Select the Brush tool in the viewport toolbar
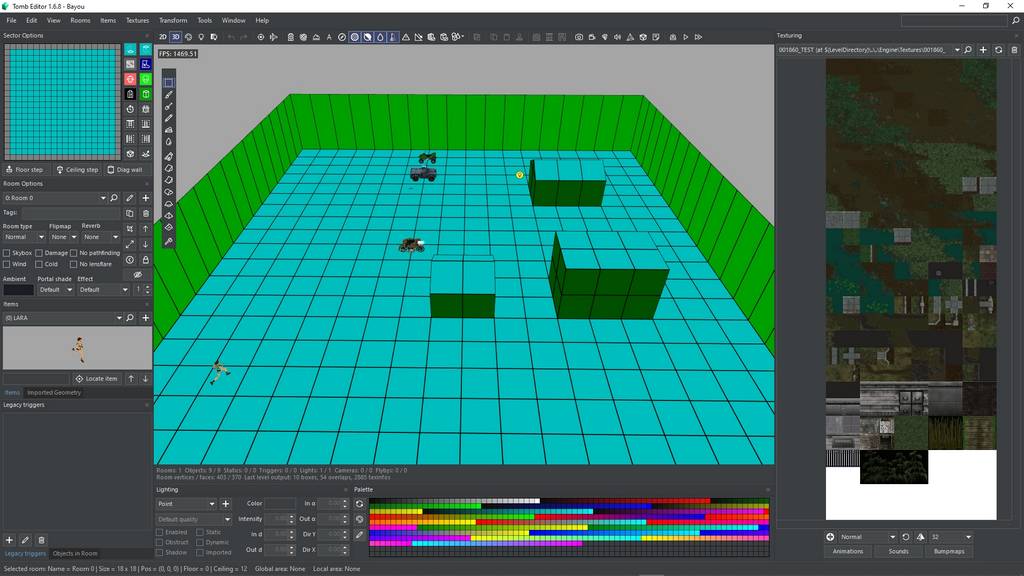Screen dimensions: 1024x576 (169, 95)
